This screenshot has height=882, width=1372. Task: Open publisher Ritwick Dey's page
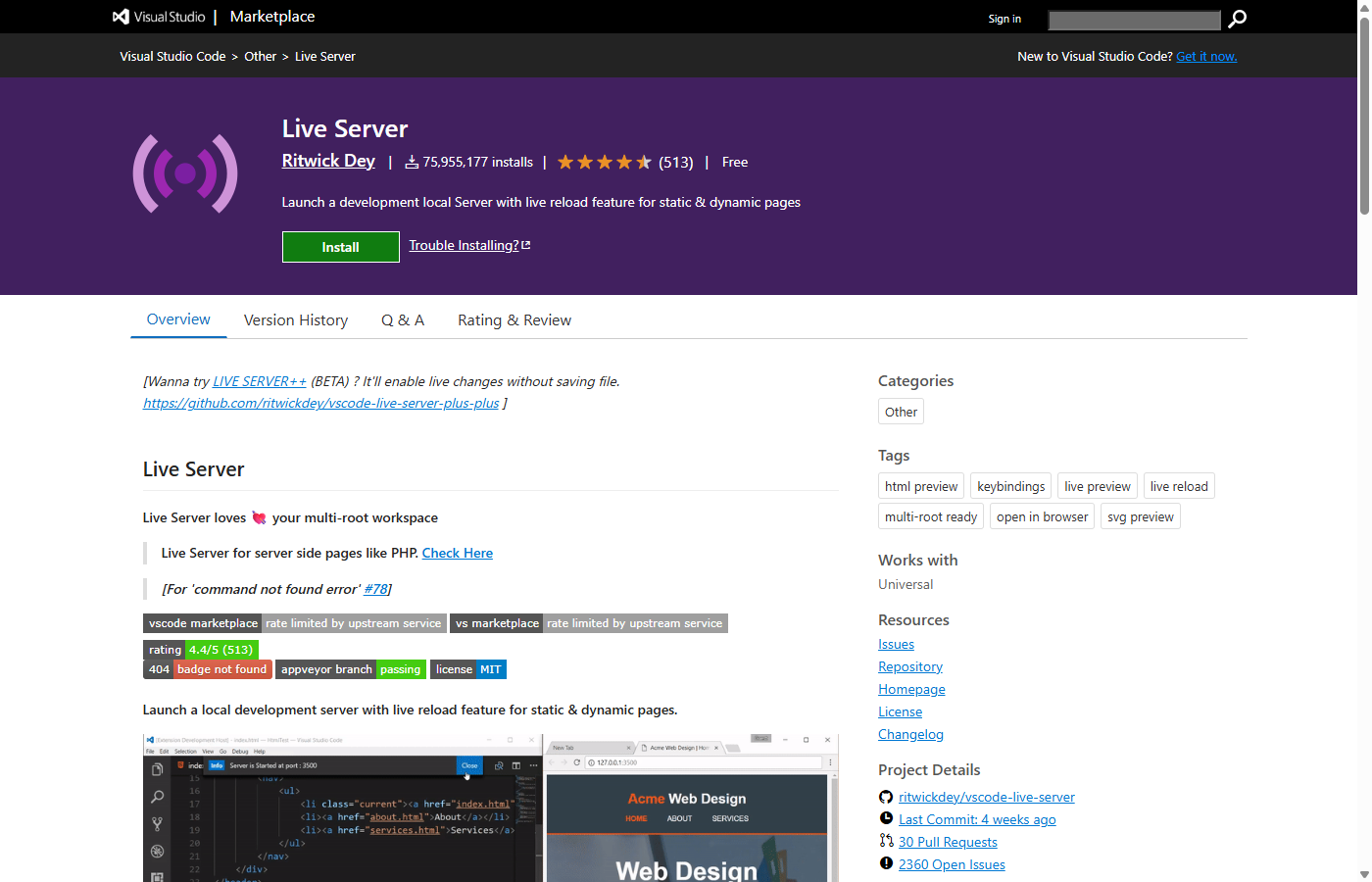pyautogui.click(x=328, y=161)
